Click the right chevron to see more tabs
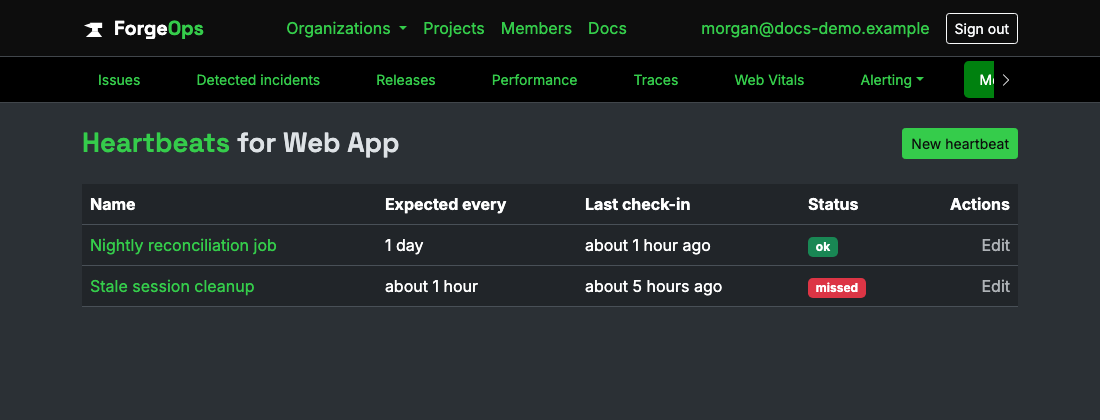Screen dimensions: 1100x420 pos(1006,80)
